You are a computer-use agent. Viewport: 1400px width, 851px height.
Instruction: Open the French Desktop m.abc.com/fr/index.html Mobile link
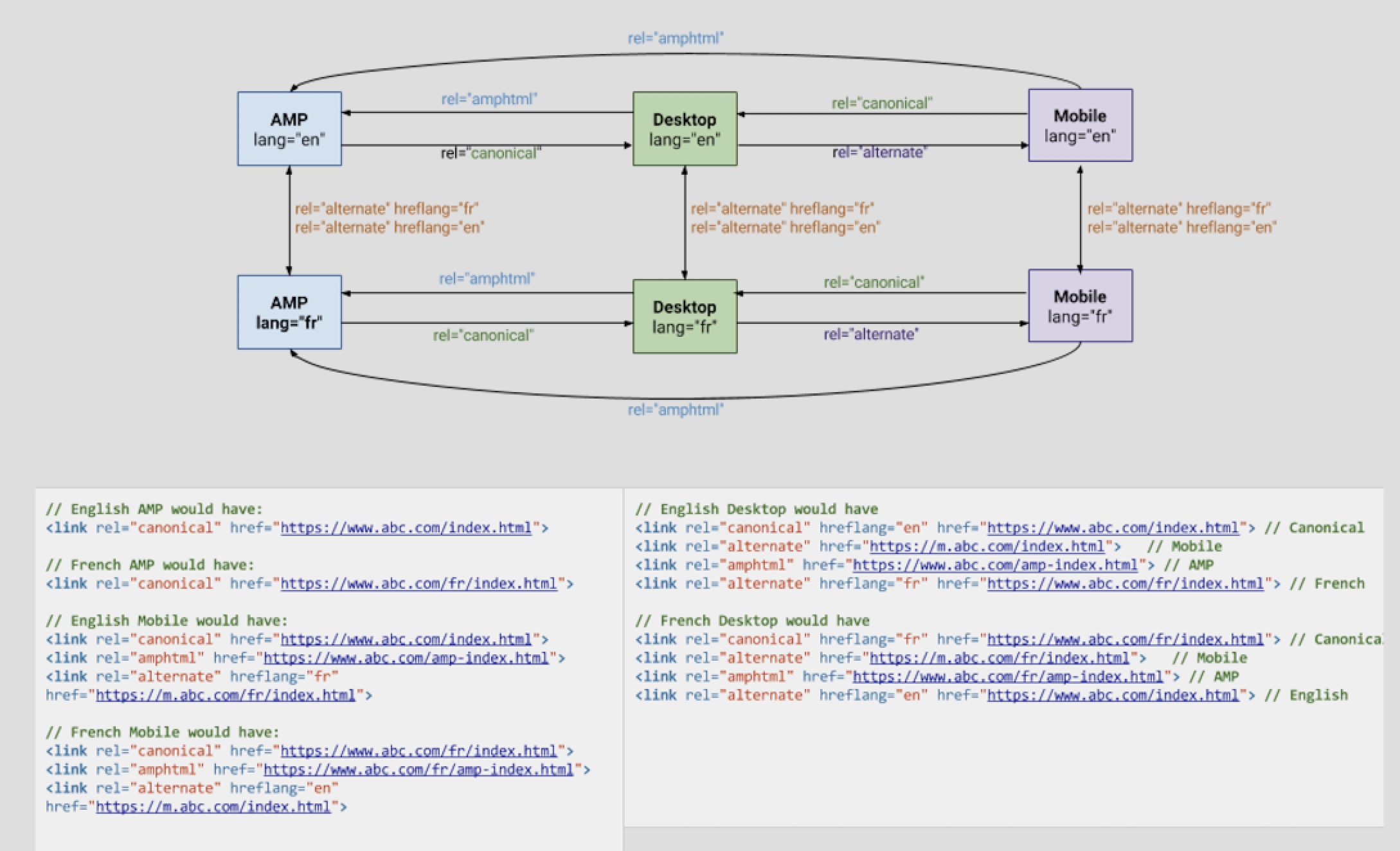click(1000, 658)
